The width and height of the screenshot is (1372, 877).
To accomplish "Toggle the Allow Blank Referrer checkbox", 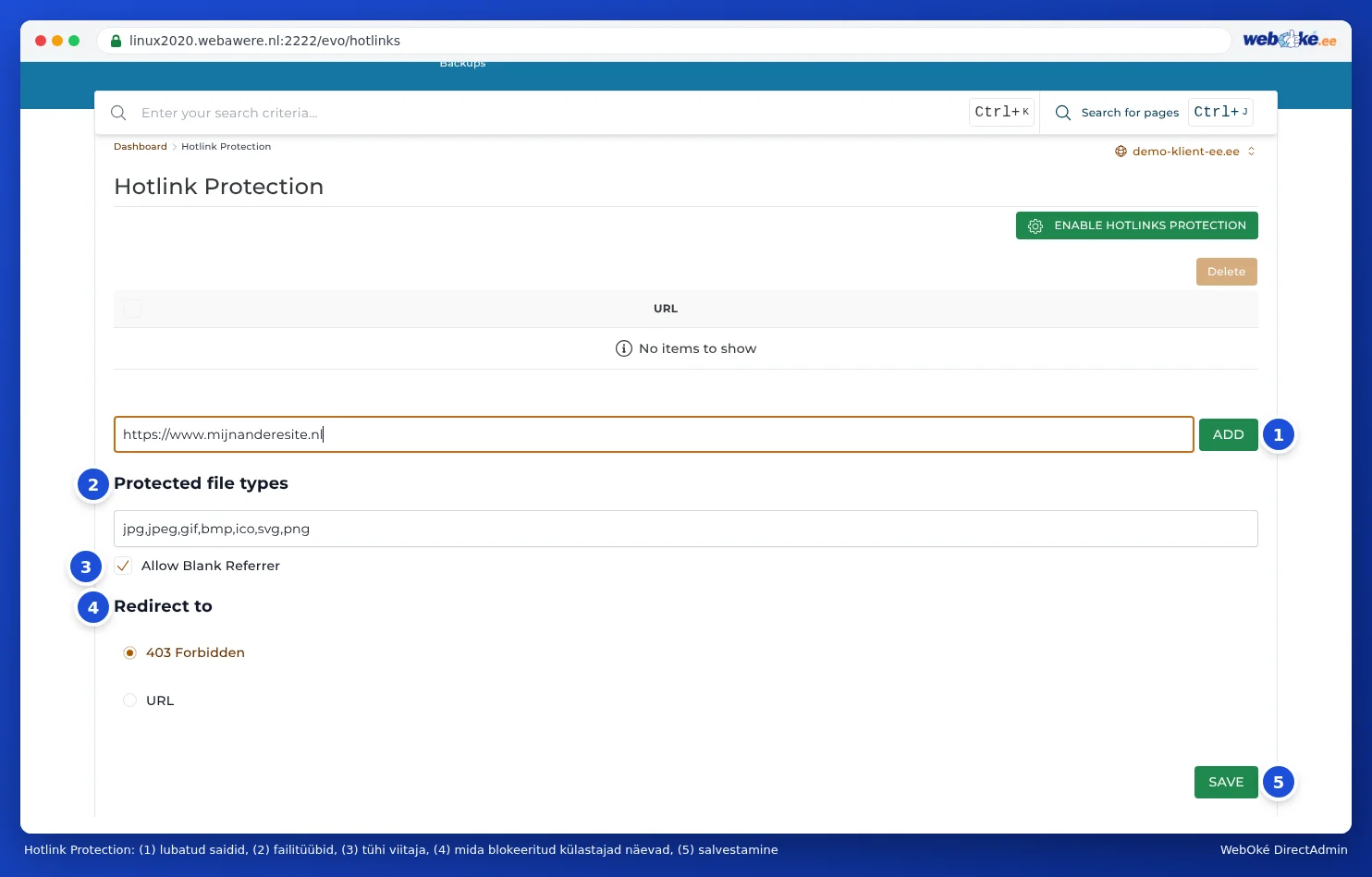I will 123,566.
